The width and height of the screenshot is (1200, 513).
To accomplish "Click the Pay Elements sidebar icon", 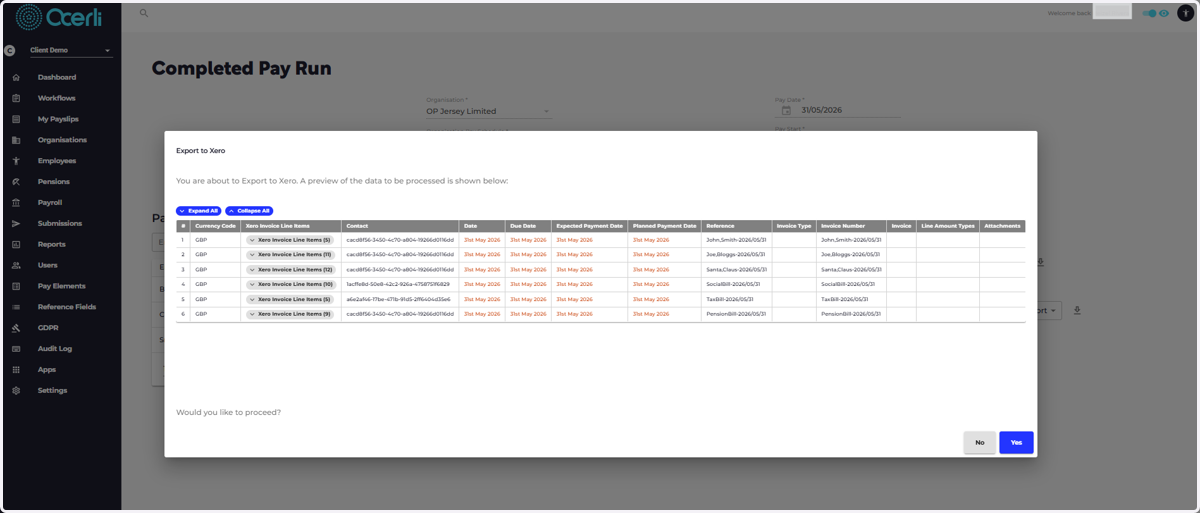I will click(x=16, y=286).
